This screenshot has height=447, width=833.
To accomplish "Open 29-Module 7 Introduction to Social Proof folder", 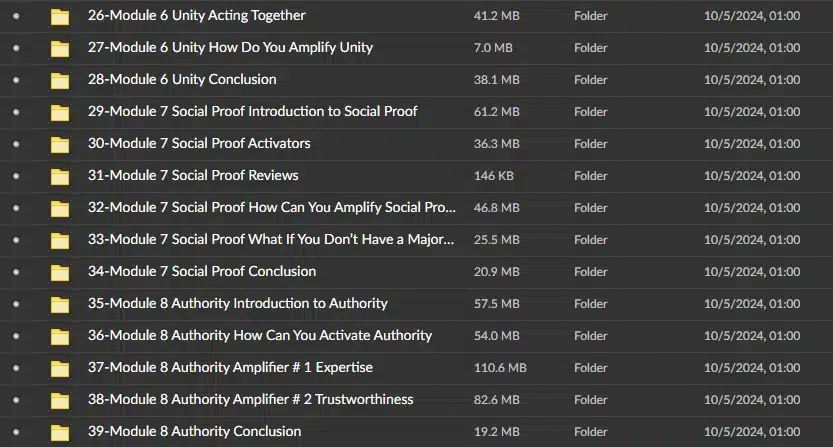I will coord(252,112).
